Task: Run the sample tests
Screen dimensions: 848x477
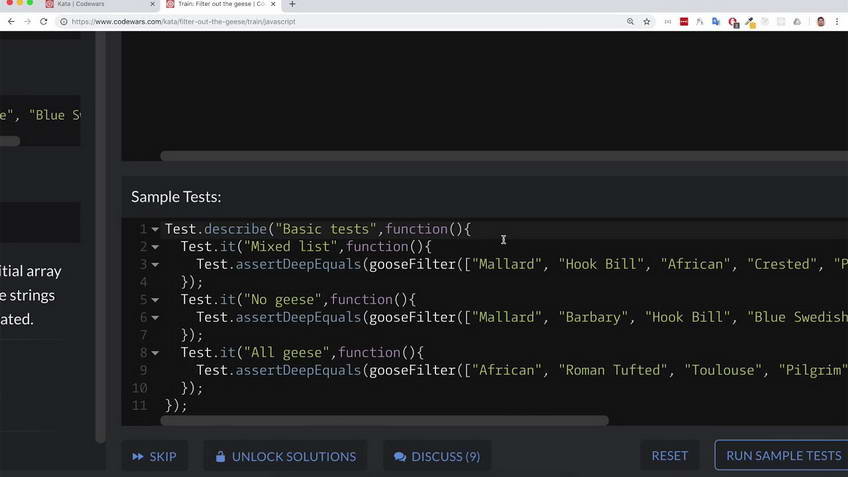Action: (781, 456)
